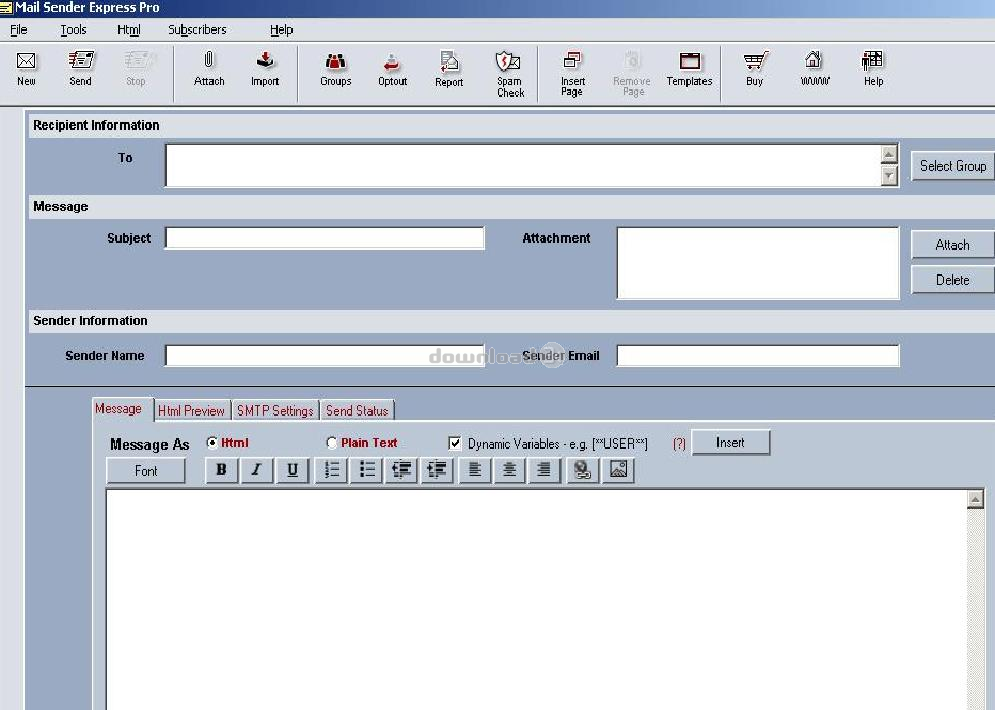Insert a bulleted list
This screenshot has height=710, width=995.
367,470
